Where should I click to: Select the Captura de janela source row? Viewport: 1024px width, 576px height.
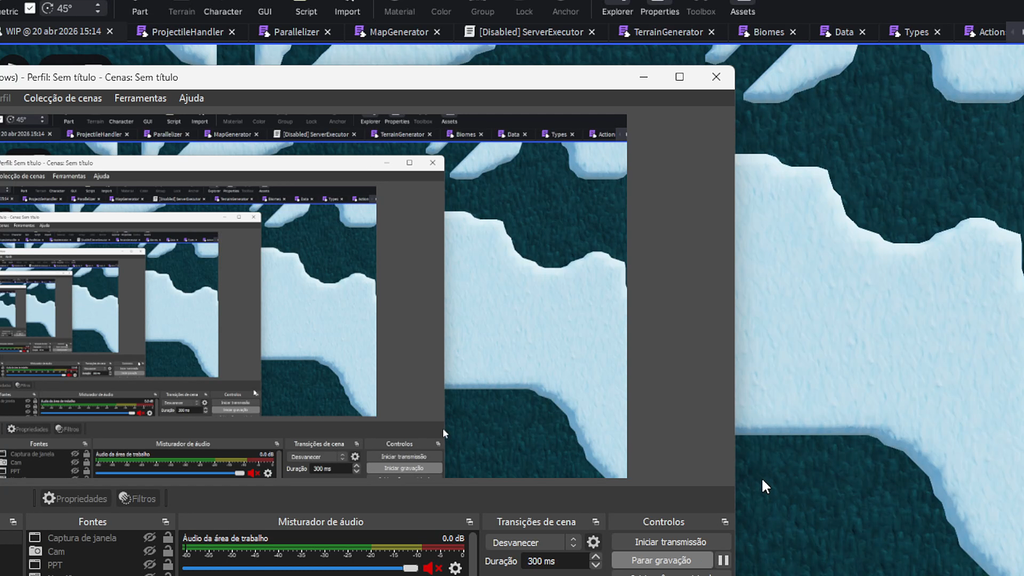[x=101, y=537]
